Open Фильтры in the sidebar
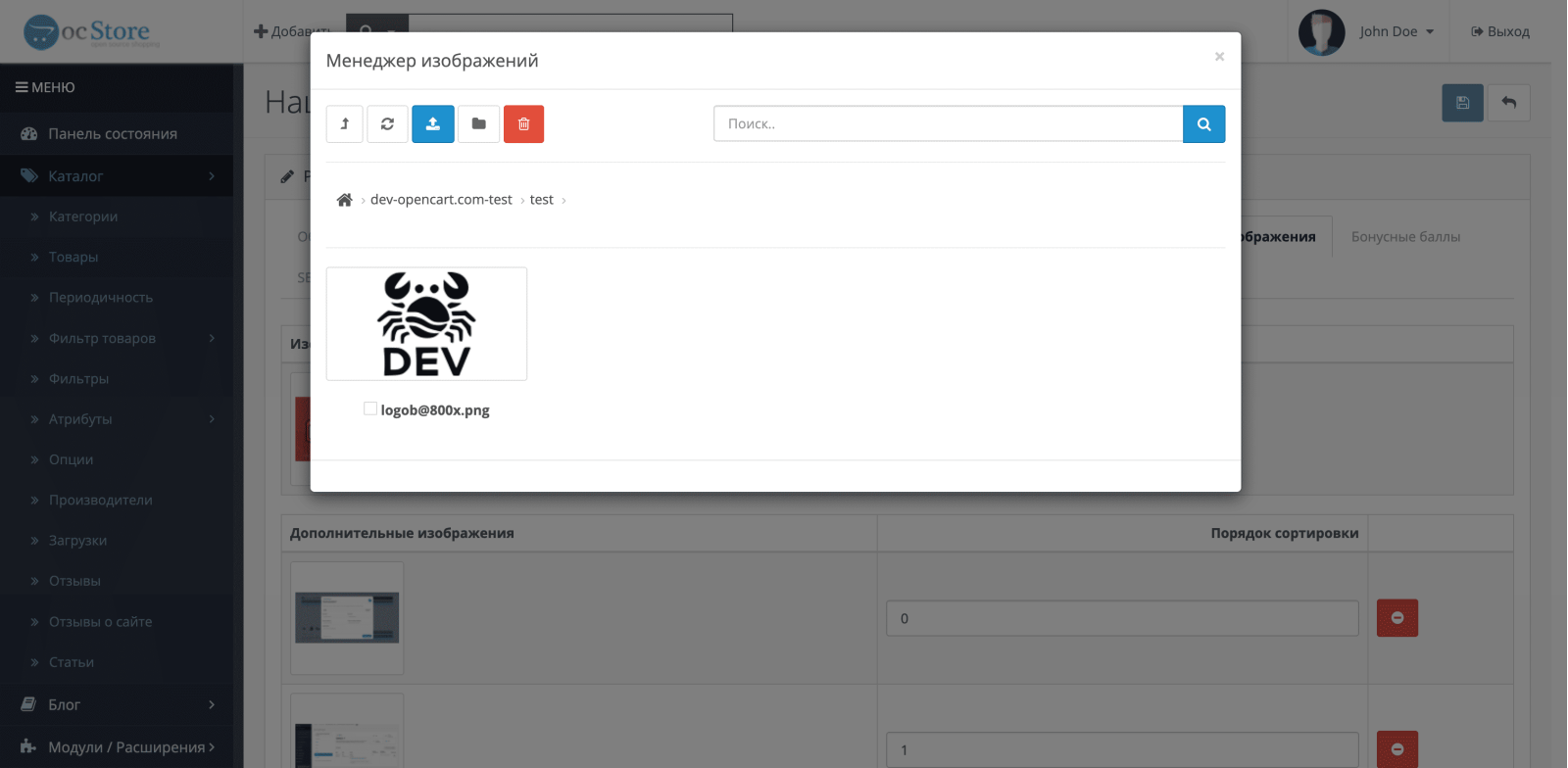The height and width of the screenshot is (768, 1568). click(79, 378)
